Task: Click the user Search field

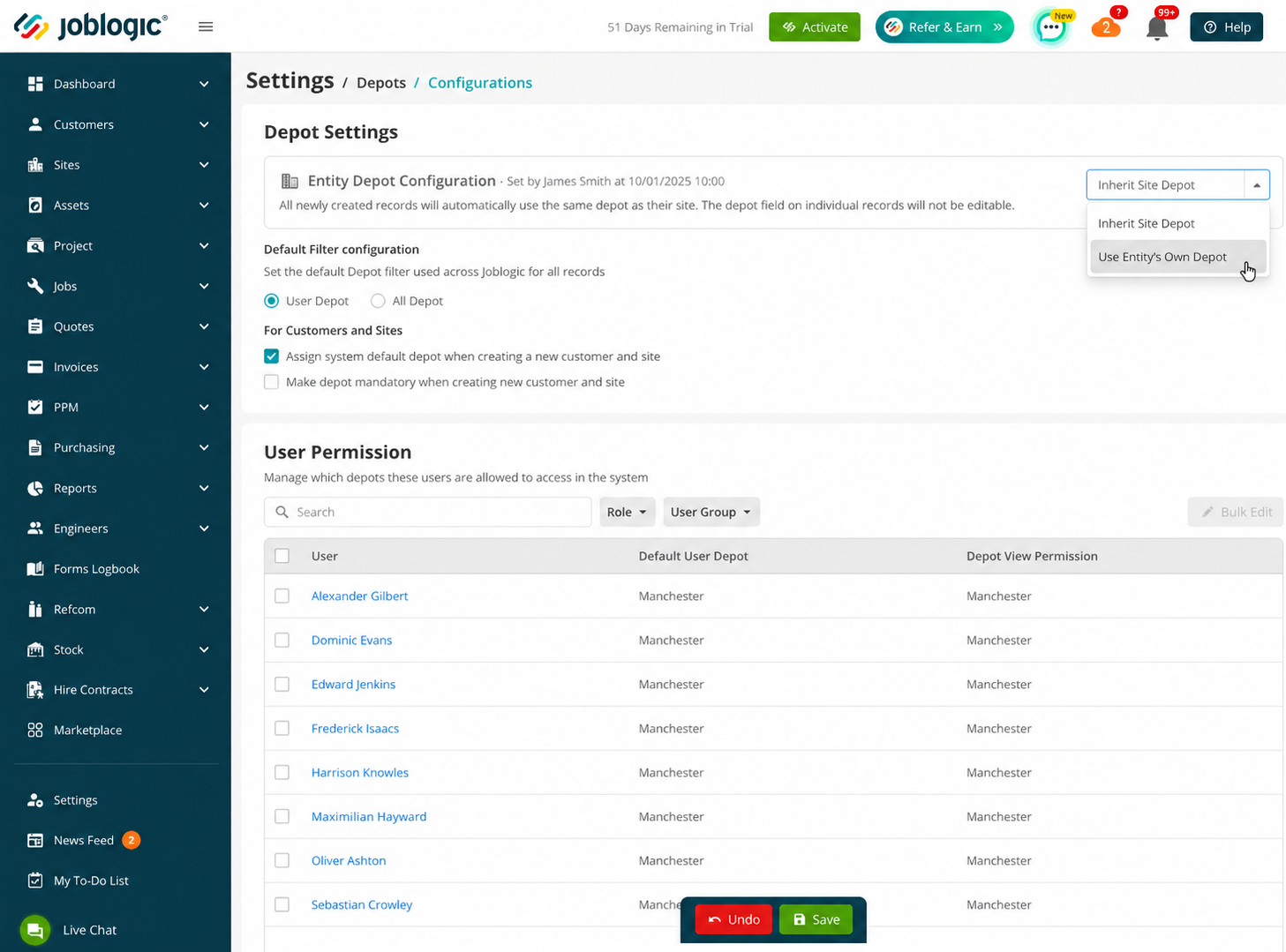Action: click(x=428, y=512)
